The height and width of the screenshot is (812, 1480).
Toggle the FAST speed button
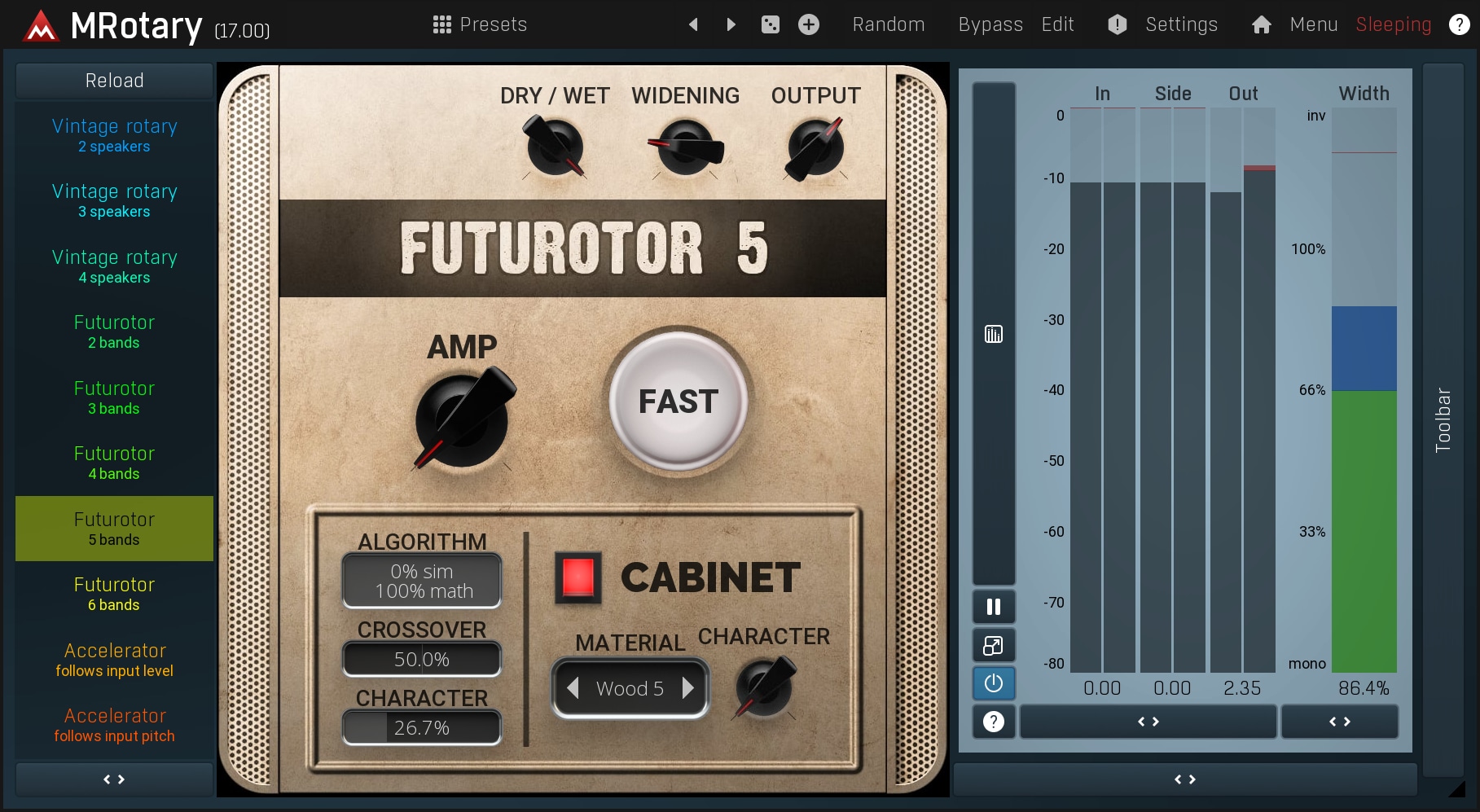679,402
